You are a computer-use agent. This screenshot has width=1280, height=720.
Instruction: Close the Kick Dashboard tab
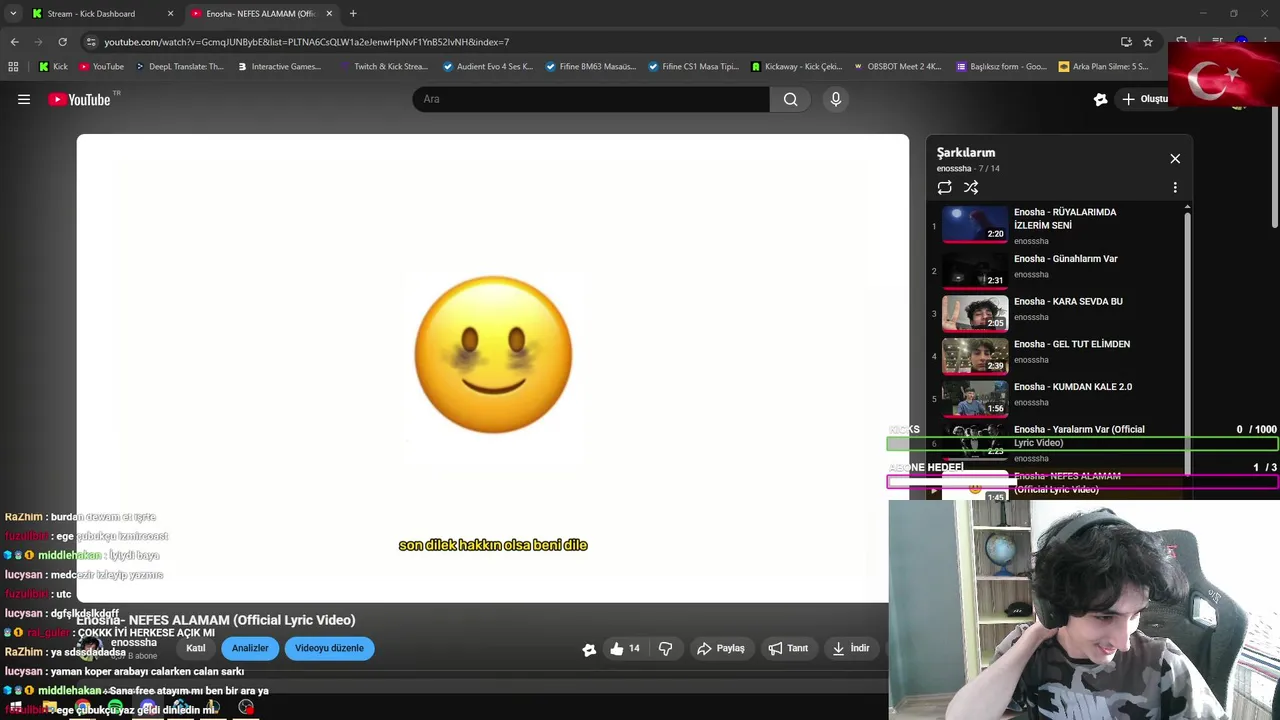pyautogui.click(x=170, y=14)
